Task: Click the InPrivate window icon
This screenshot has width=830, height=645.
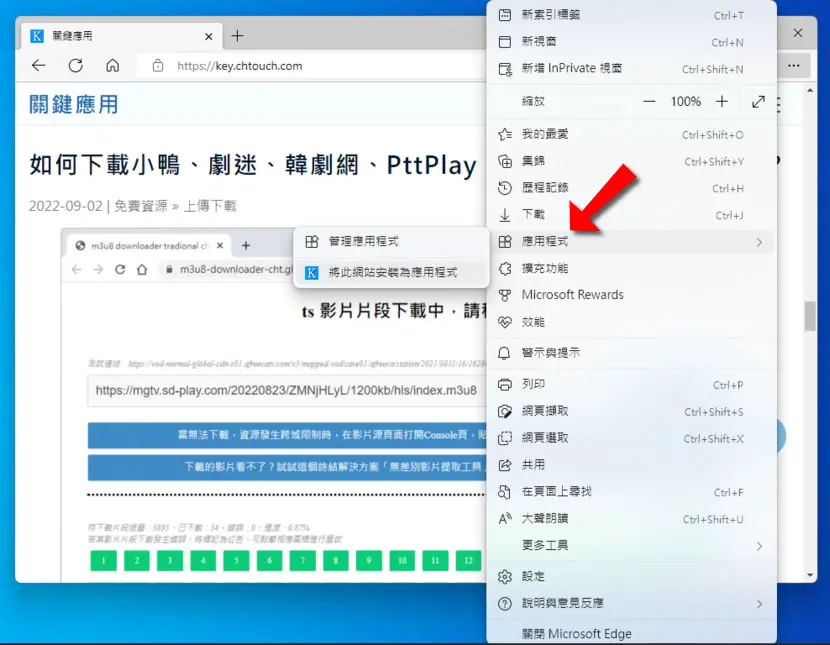Action: (x=505, y=69)
